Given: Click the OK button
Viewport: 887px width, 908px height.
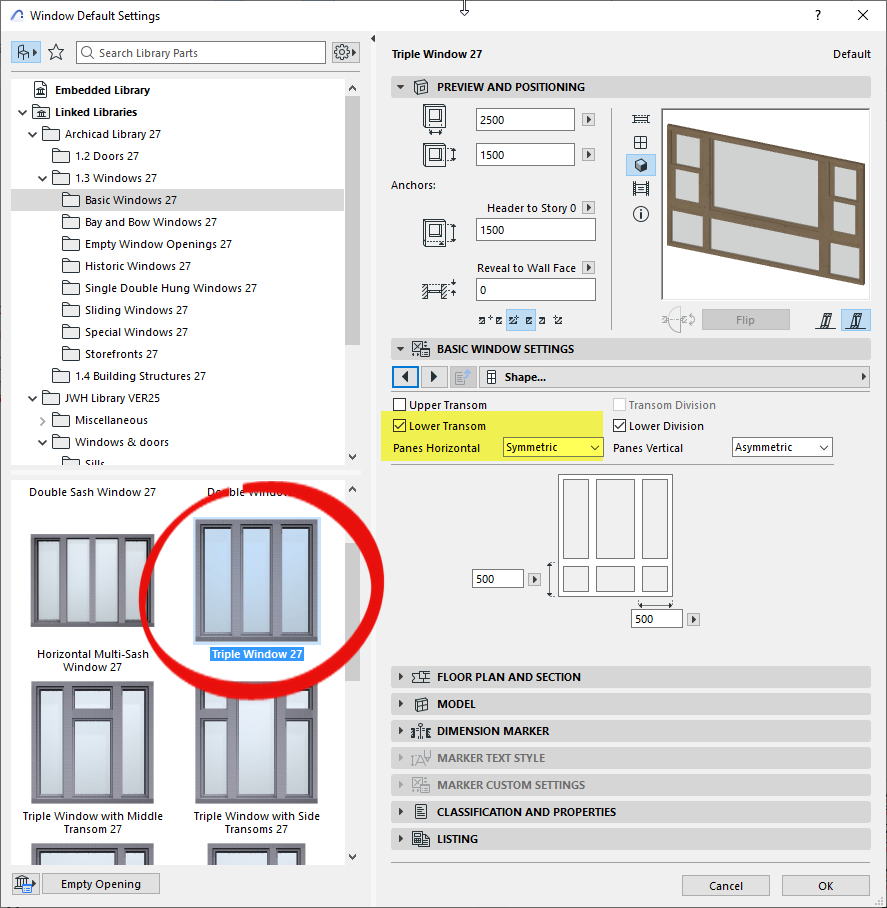Looking at the screenshot, I should [x=826, y=885].
